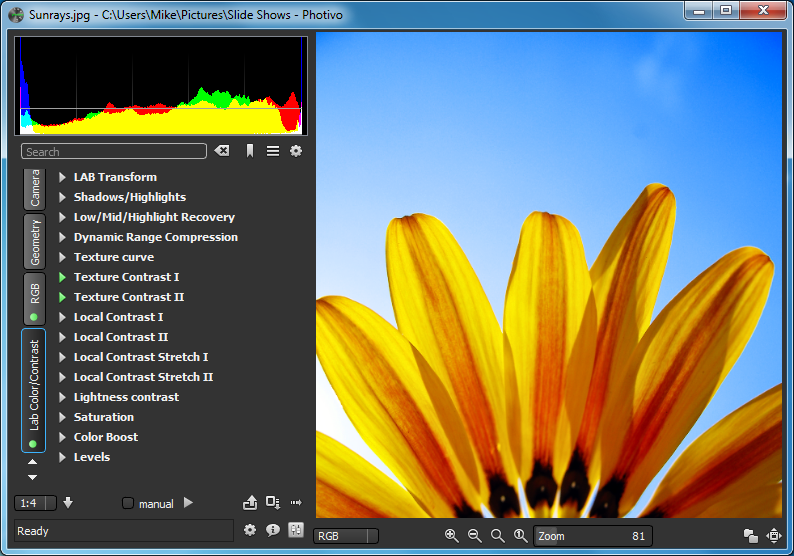Open the RGB channel dropdown
The height and width of the screenshot is (556, 794).
[x=346, y=536]
